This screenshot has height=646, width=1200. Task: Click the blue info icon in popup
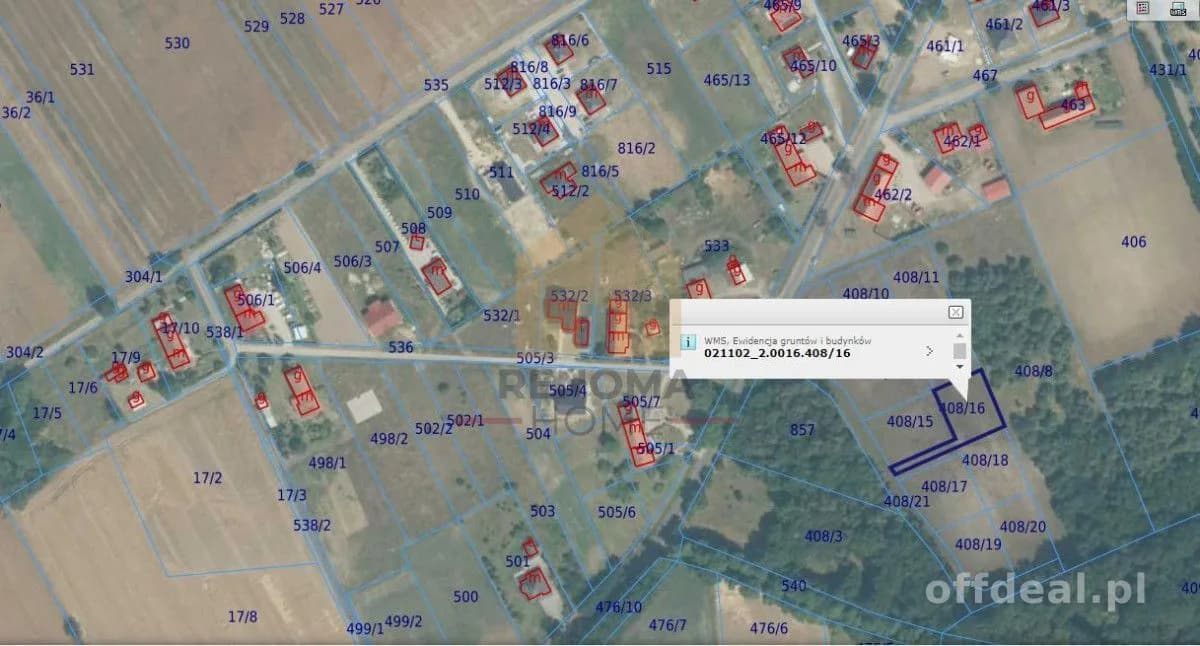click(x=688, y=342)
